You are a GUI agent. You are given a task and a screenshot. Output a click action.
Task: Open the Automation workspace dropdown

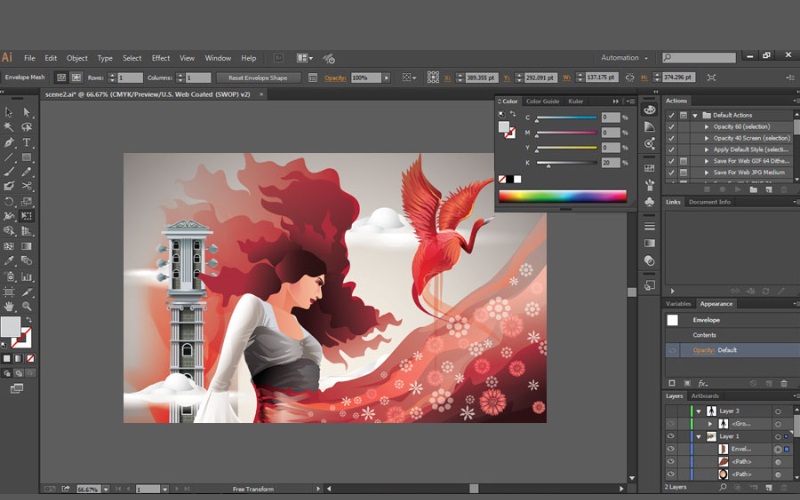coord(624,58)
